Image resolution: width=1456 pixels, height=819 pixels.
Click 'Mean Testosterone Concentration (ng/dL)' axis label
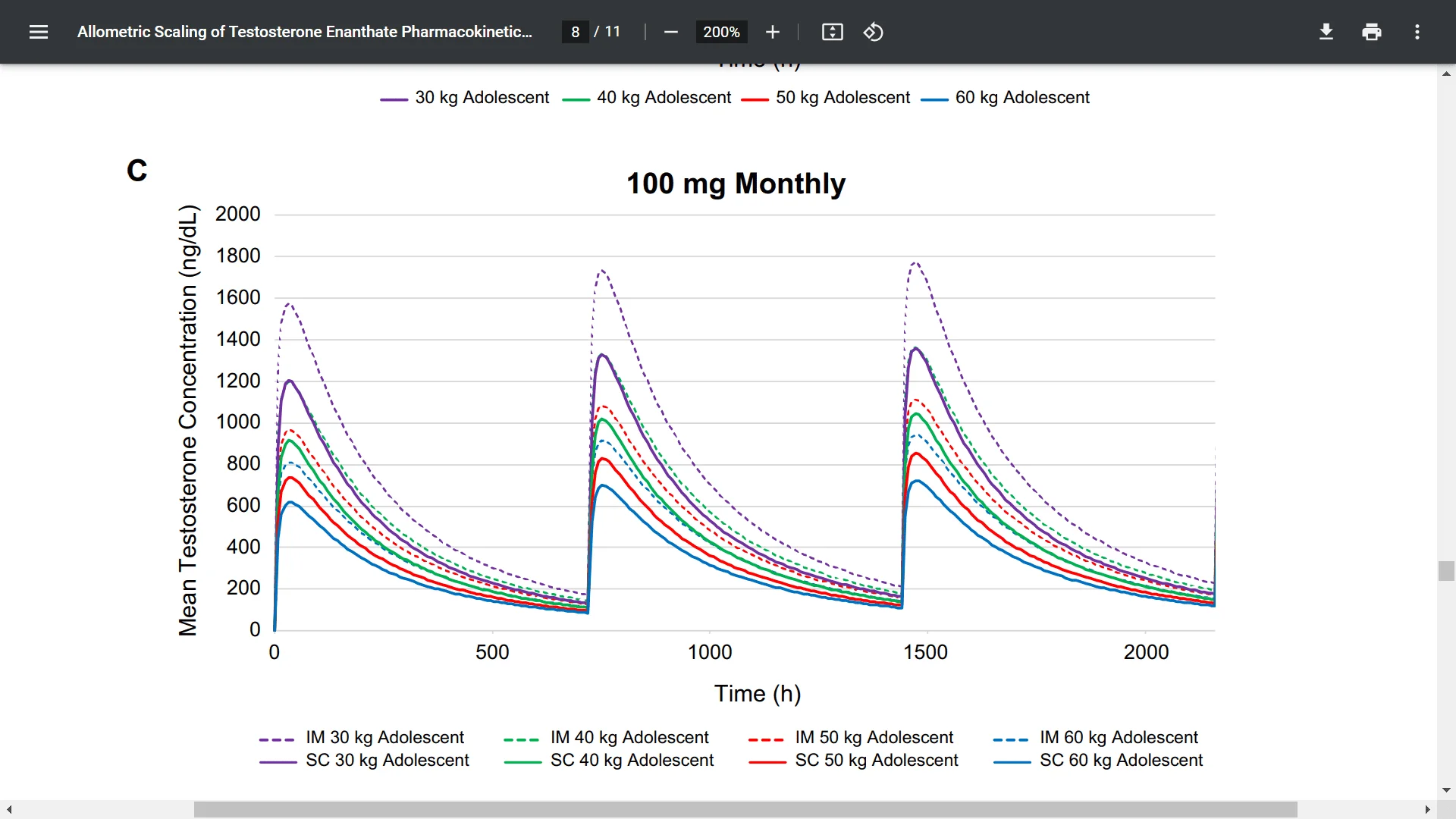pos(188,420)
